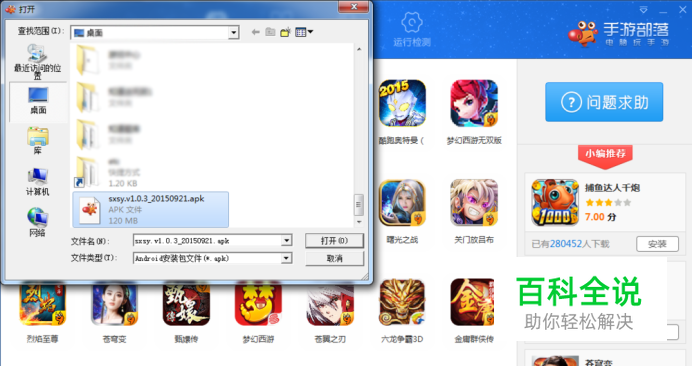Click the 文件名 input field
This screenshot has height=366, width=692.
click(207, 241)
